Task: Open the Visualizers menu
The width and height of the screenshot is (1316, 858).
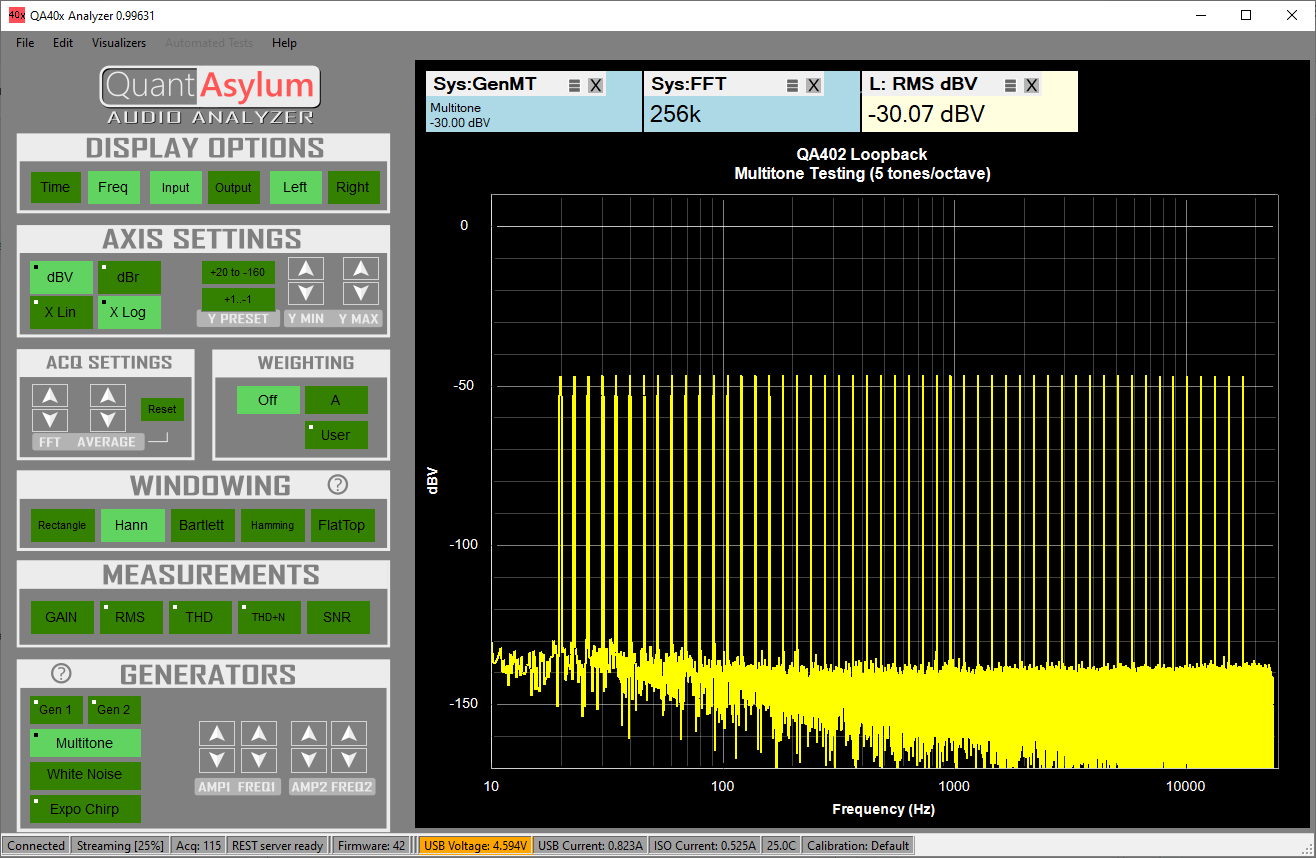Action: 119,43
